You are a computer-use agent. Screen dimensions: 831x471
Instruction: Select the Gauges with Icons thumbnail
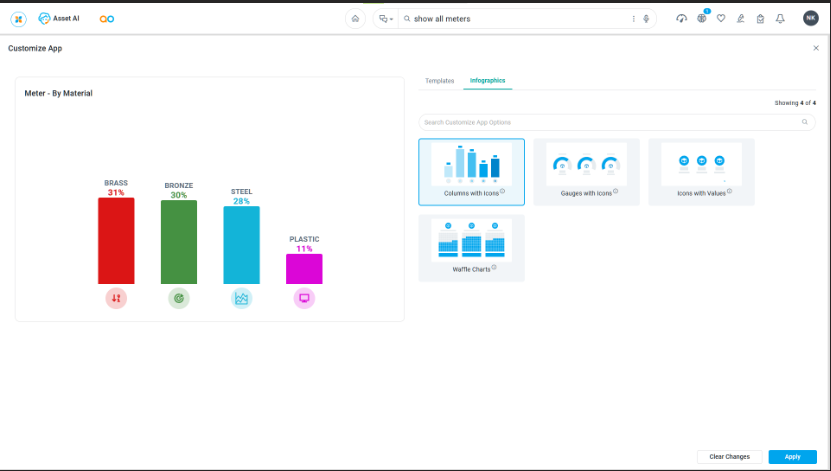point(586,171)
